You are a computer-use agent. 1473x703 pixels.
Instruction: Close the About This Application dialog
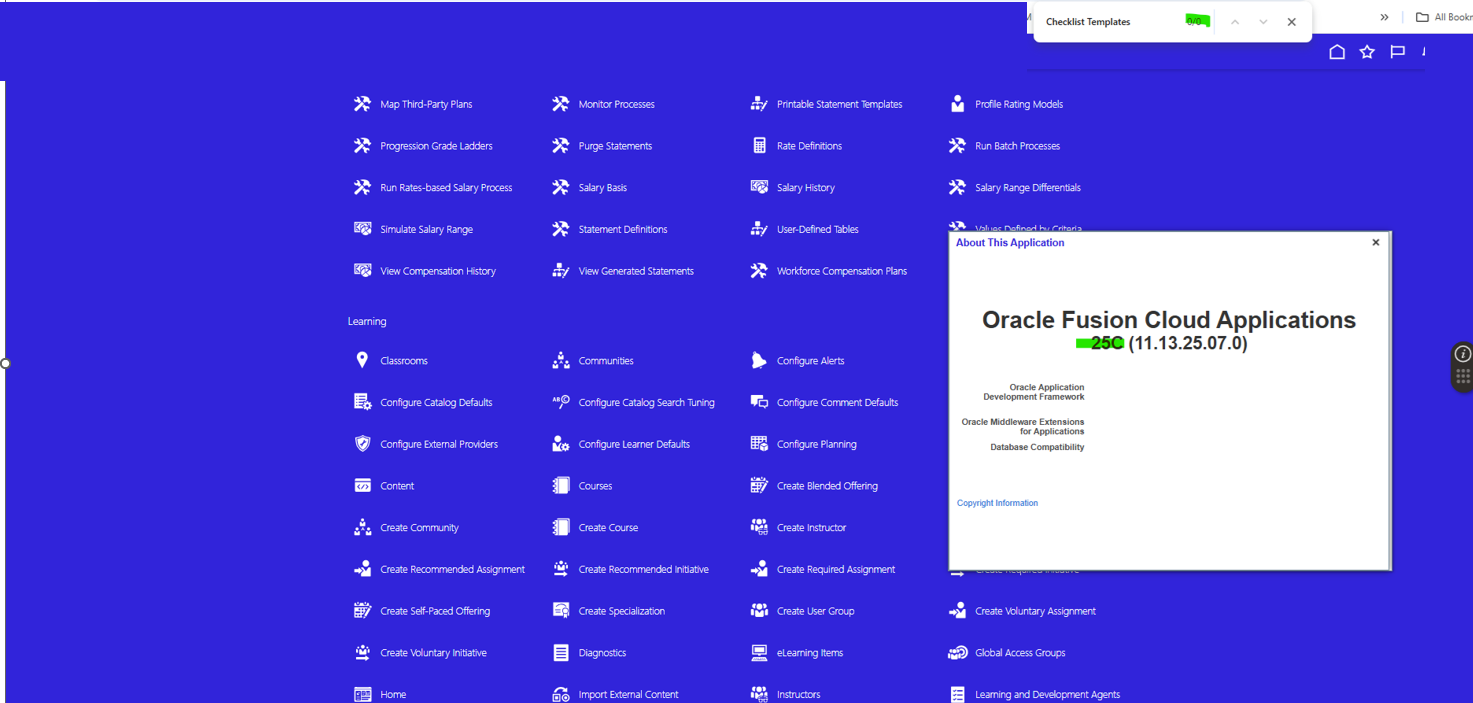coord(1376,242)
